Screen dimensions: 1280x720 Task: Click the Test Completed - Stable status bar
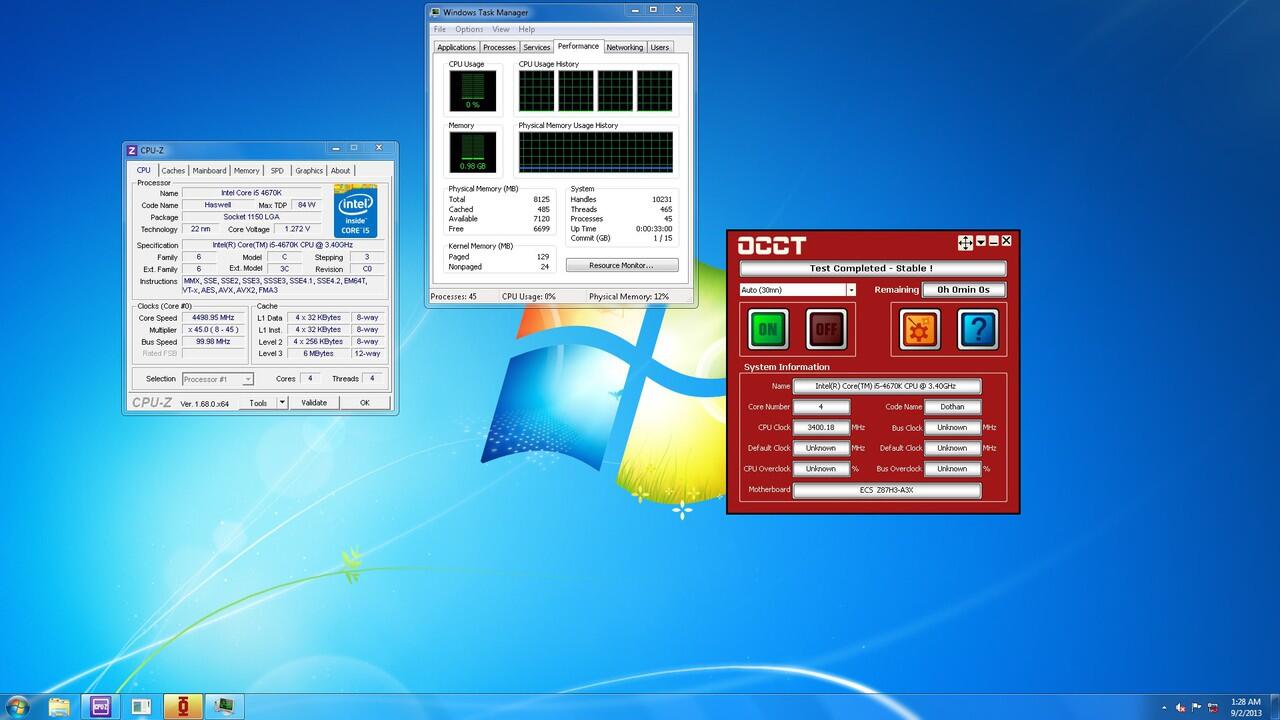point(872,268)
